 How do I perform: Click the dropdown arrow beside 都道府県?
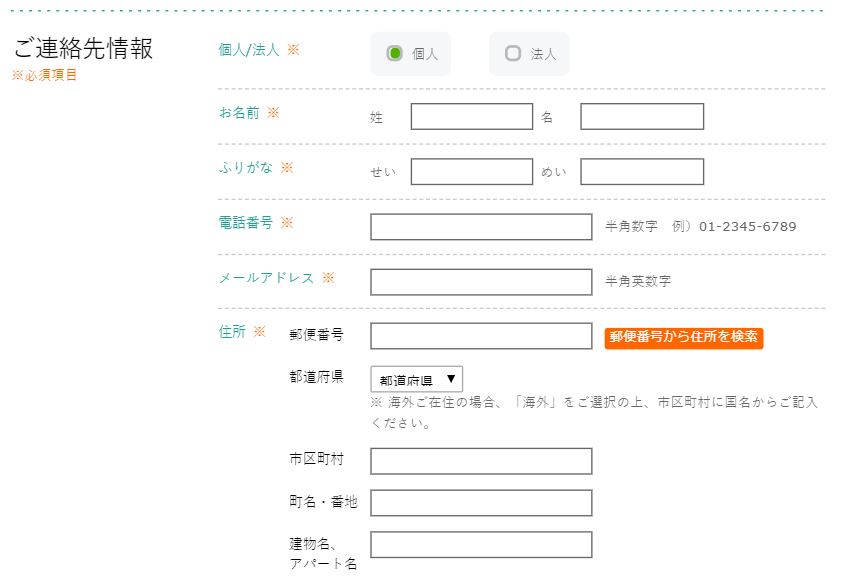(451, 379)
